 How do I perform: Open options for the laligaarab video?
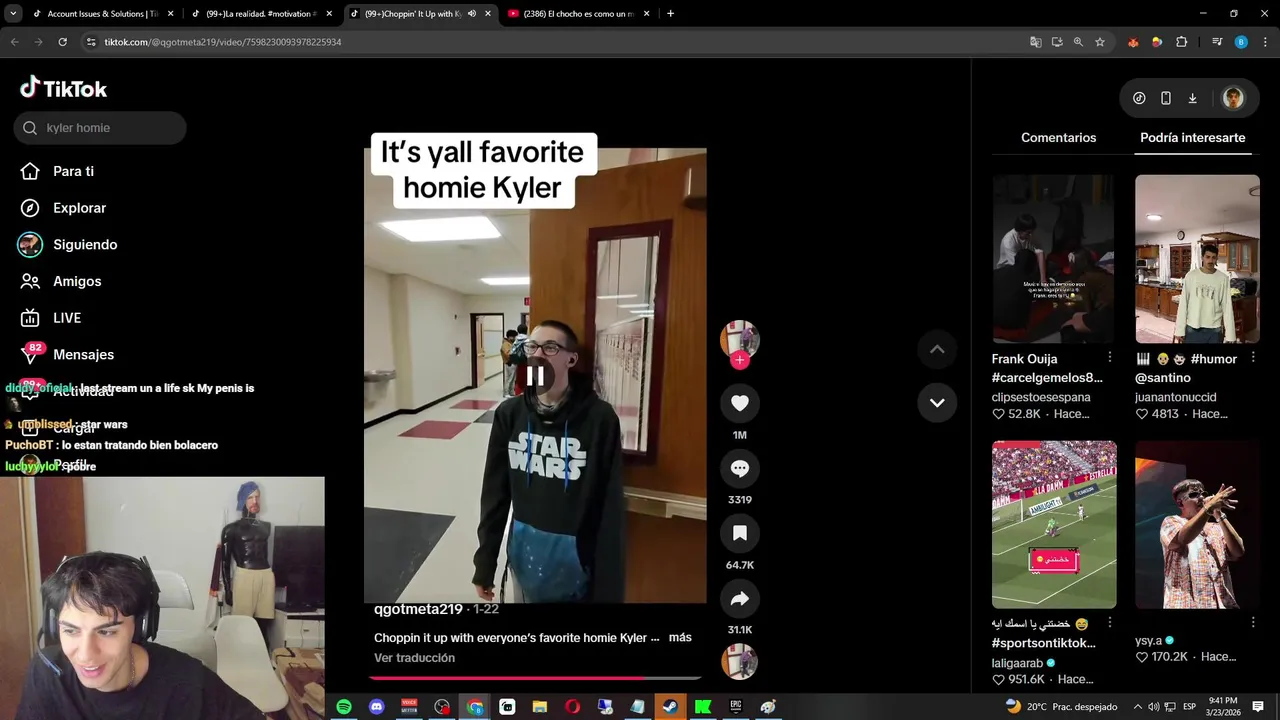[1109, 623]
